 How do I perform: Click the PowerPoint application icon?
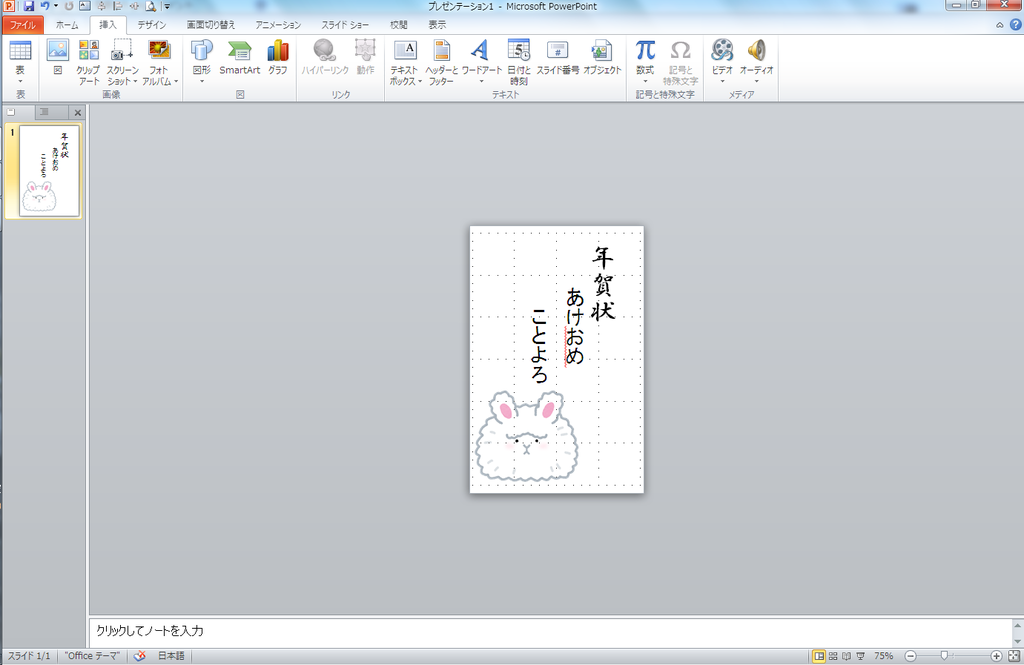click(x=9, y=6)
